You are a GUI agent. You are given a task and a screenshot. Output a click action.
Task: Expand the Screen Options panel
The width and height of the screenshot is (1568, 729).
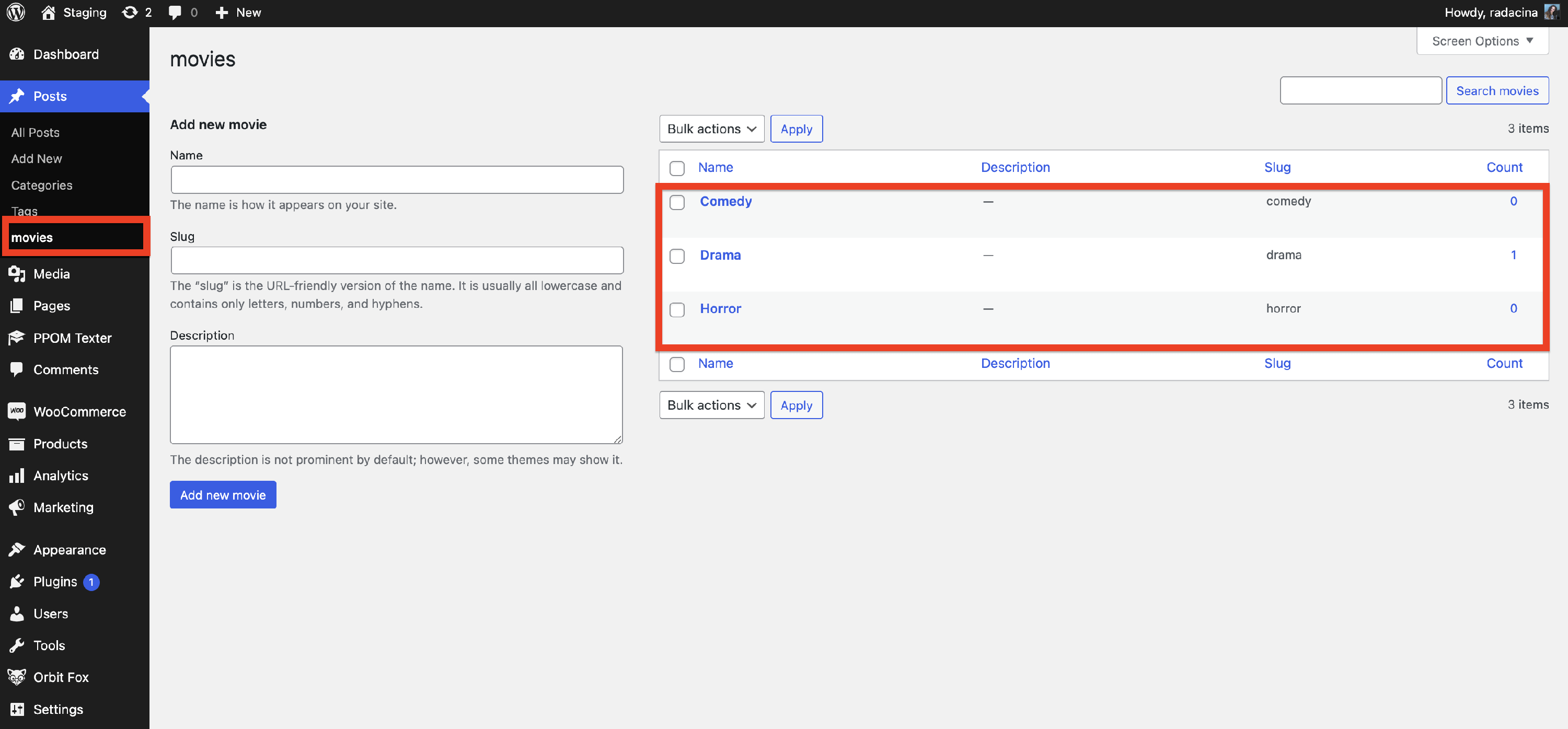tap(1482, 41)
